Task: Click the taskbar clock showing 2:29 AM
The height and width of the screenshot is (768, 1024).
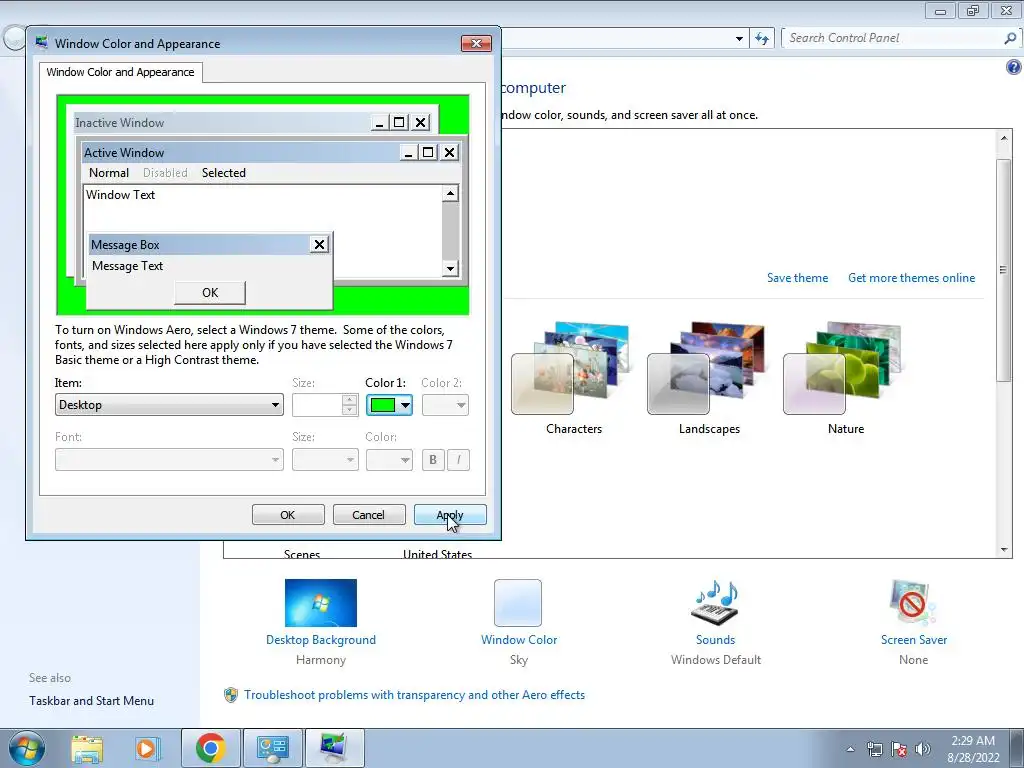Action: coord(973,749)
